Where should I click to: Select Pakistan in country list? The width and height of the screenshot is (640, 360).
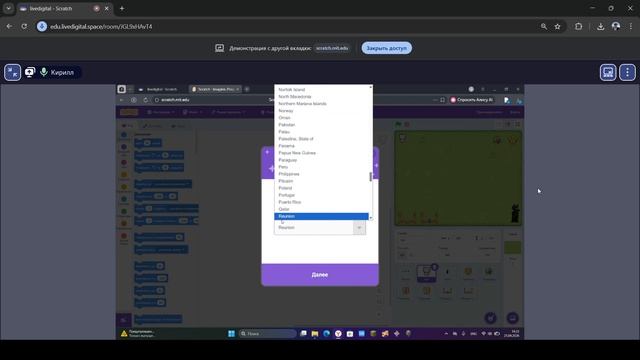(321, 124)
